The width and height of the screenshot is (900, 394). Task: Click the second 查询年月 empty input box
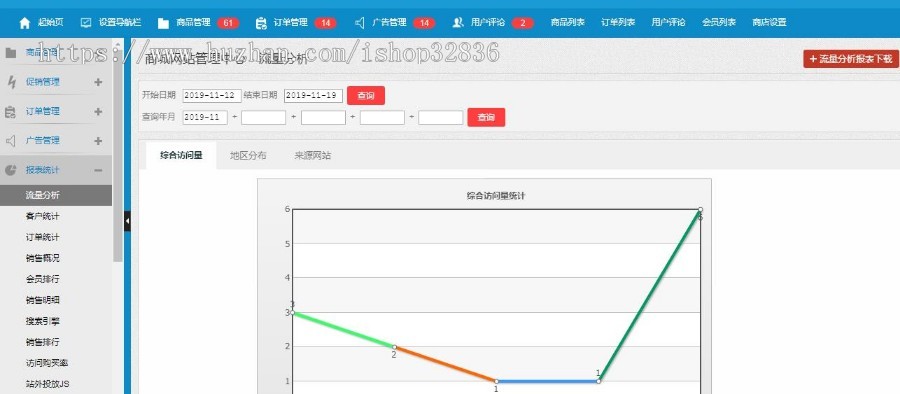(x=263, y=117)
